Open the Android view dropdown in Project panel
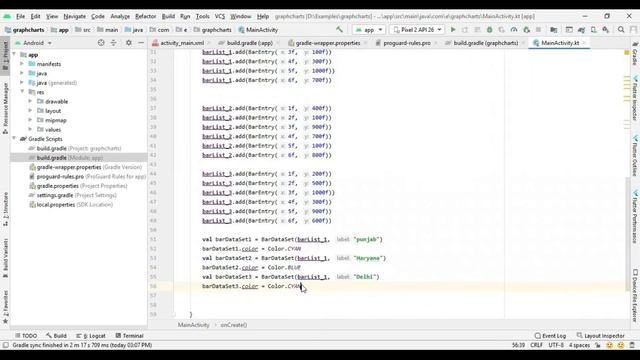 (33, 43)
